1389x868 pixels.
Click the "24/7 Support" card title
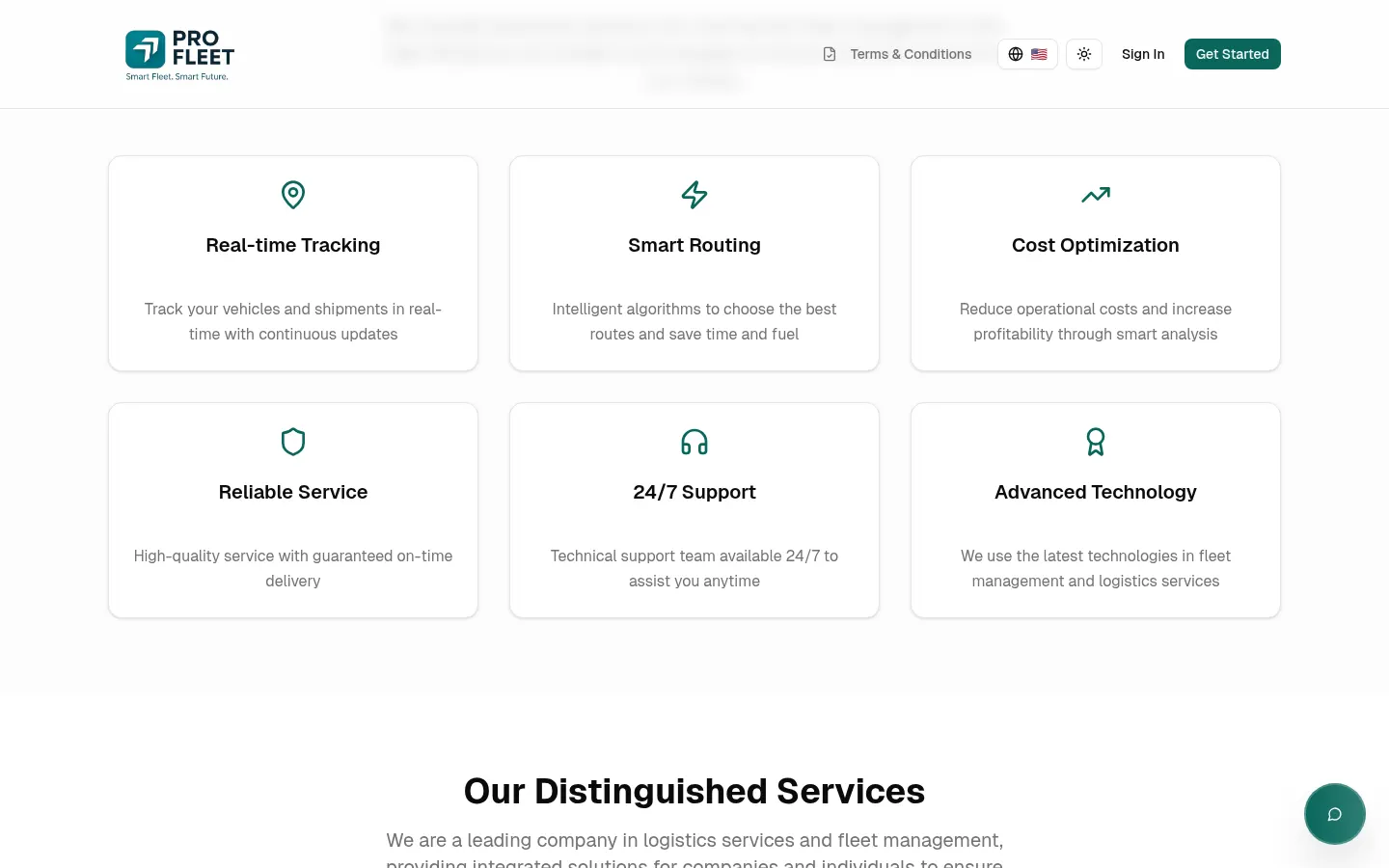coord(694,492)
